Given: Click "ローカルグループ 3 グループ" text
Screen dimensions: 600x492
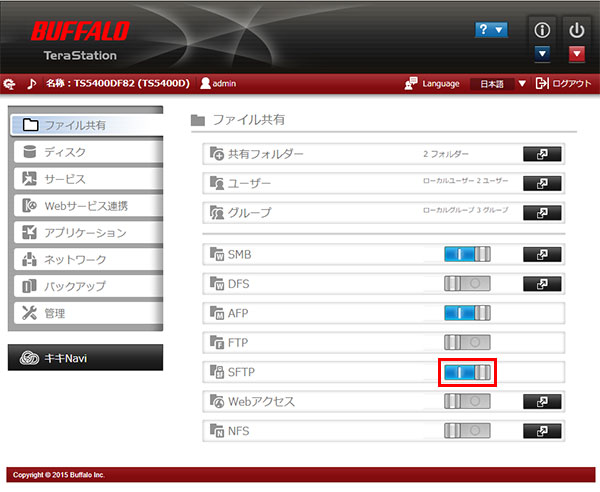Looking at the screenshot, I should [466, 210].
